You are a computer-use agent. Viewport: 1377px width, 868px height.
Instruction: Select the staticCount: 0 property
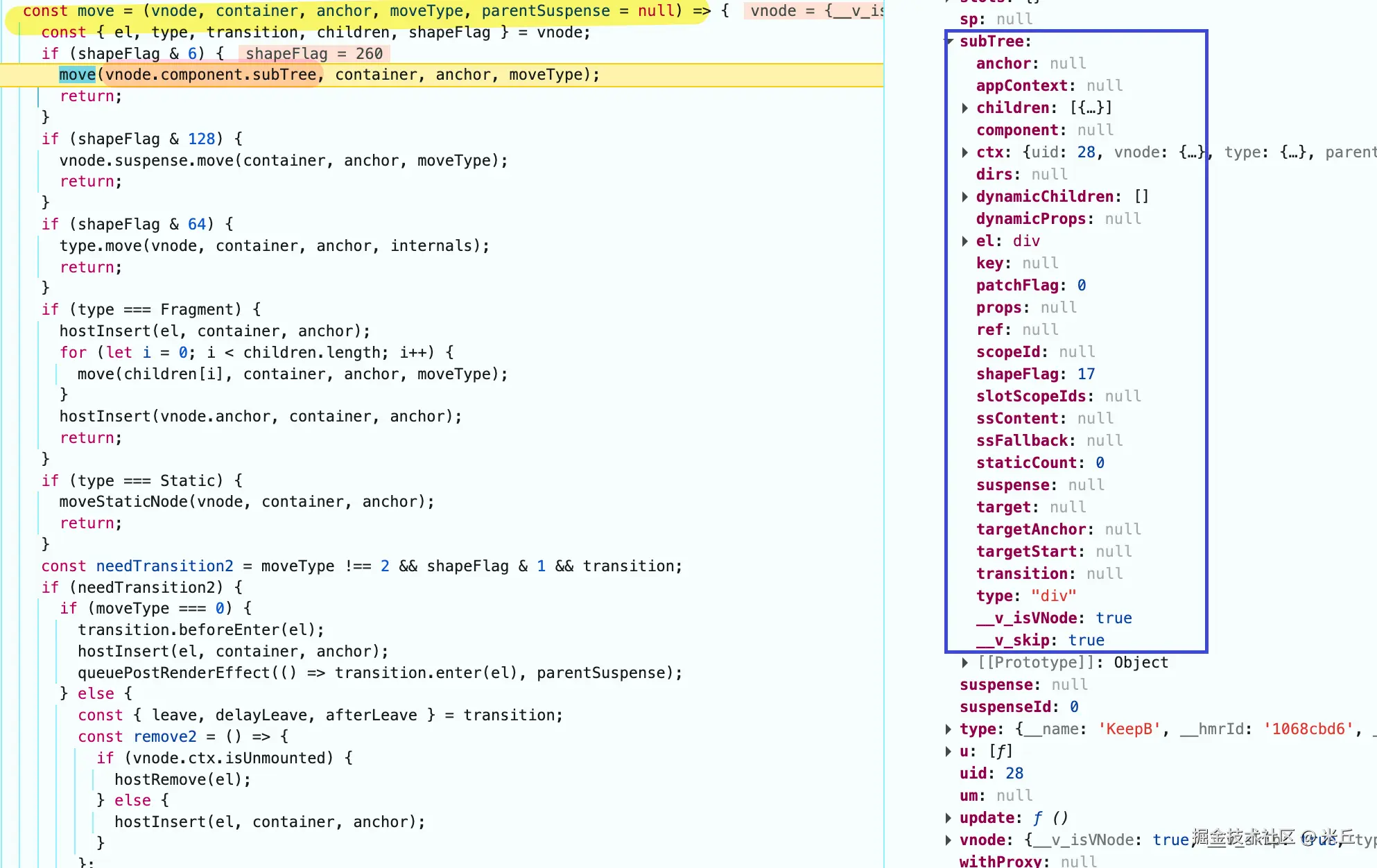[1040, 463]
